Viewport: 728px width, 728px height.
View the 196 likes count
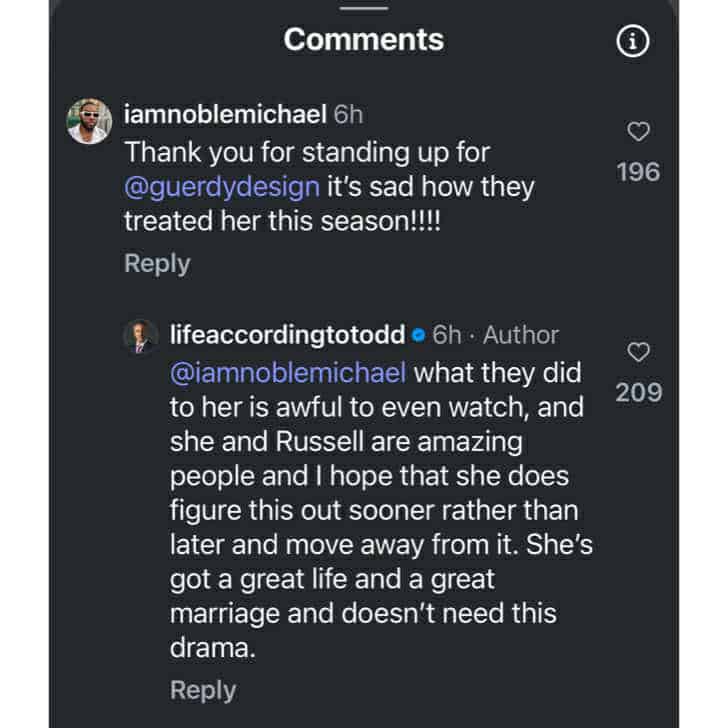pos(638,172)
